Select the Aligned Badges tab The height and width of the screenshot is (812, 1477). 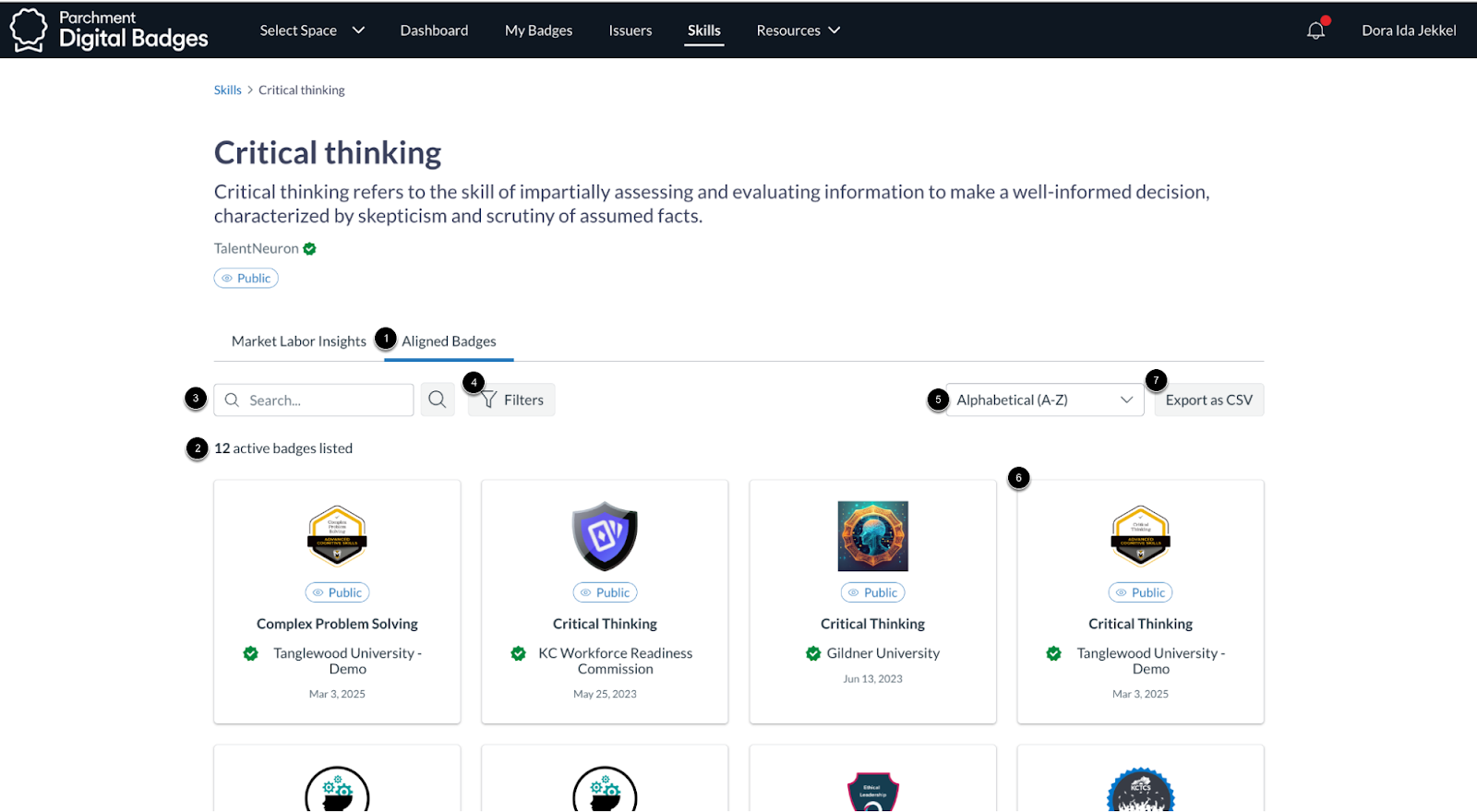(449, 341)
